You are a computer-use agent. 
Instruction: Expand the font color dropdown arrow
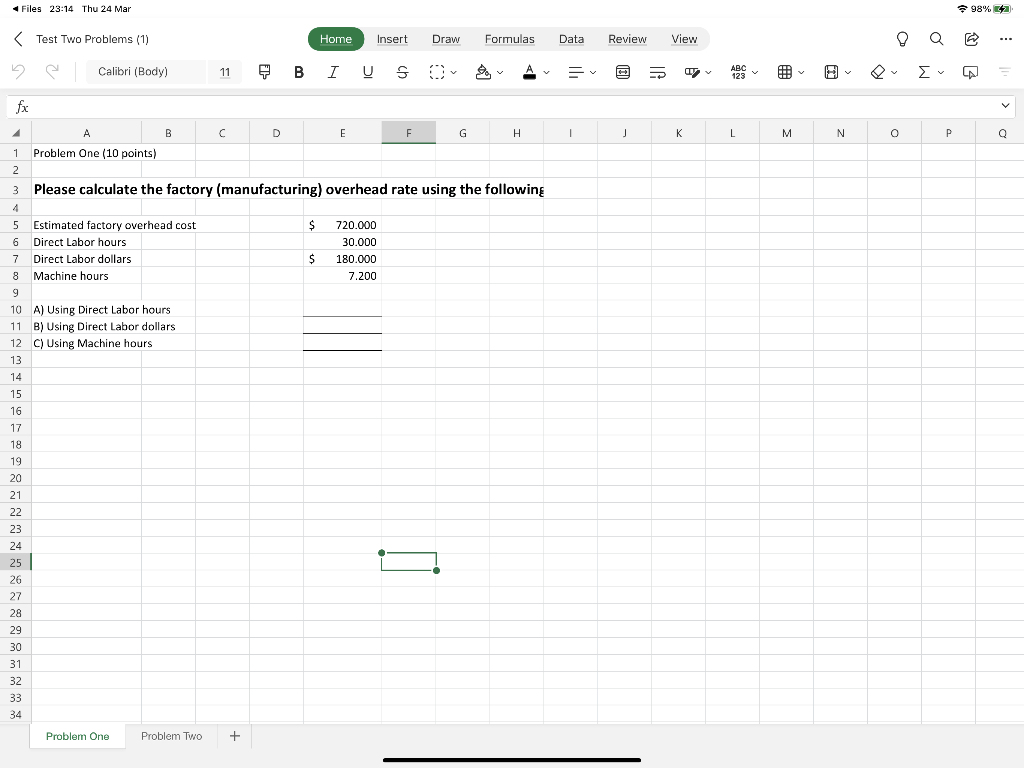point(547,72)
